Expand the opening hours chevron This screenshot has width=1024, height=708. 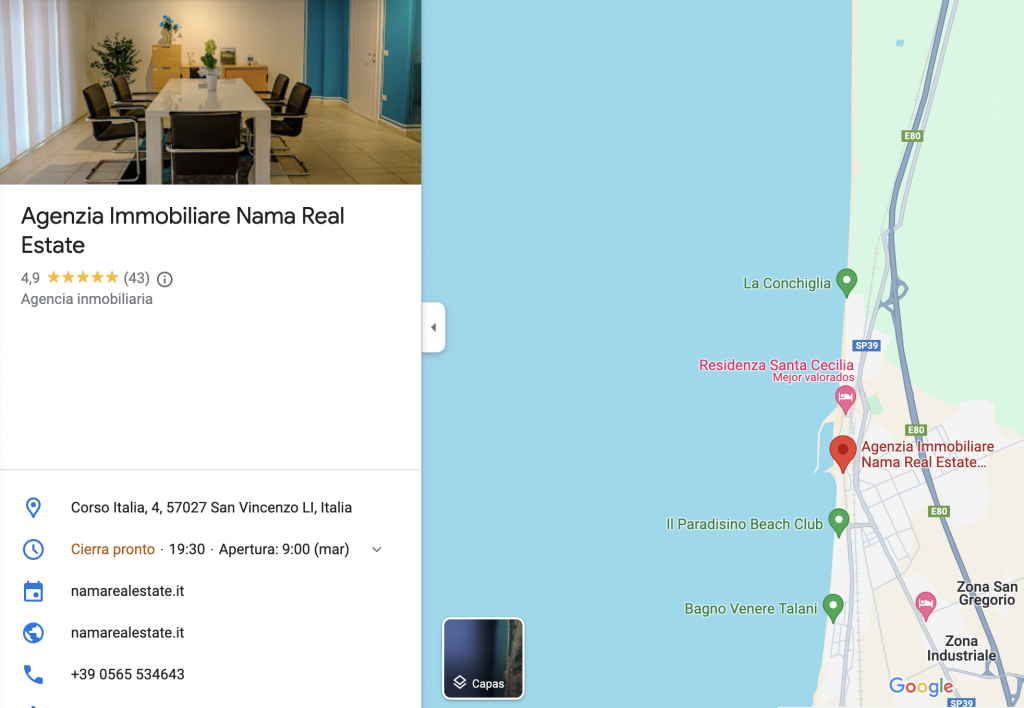377,549
